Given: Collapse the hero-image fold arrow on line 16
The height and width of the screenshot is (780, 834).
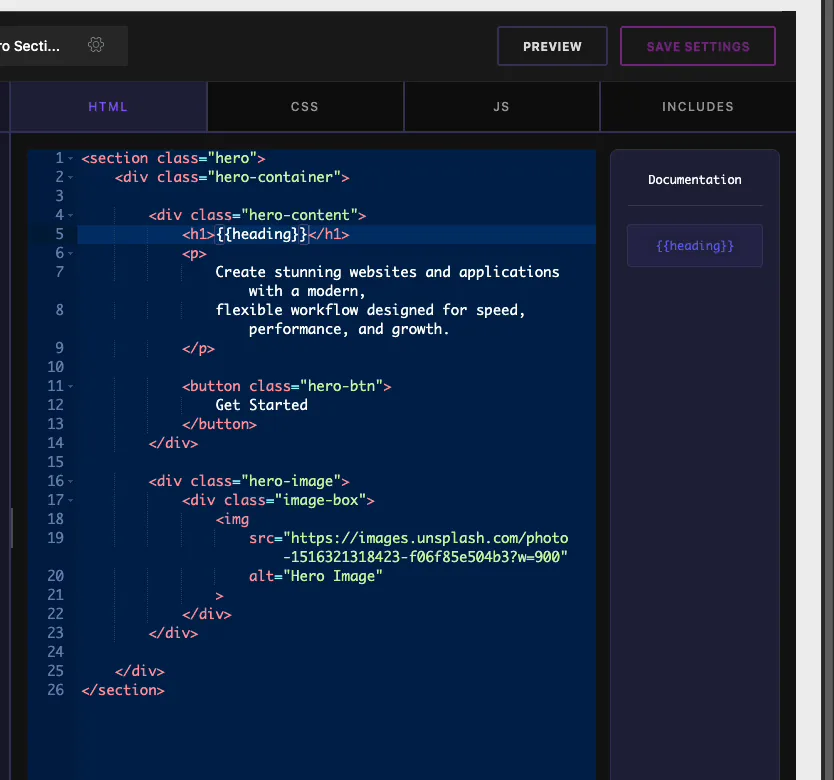Looking at the screenshot, I should (x=71, y=482).
